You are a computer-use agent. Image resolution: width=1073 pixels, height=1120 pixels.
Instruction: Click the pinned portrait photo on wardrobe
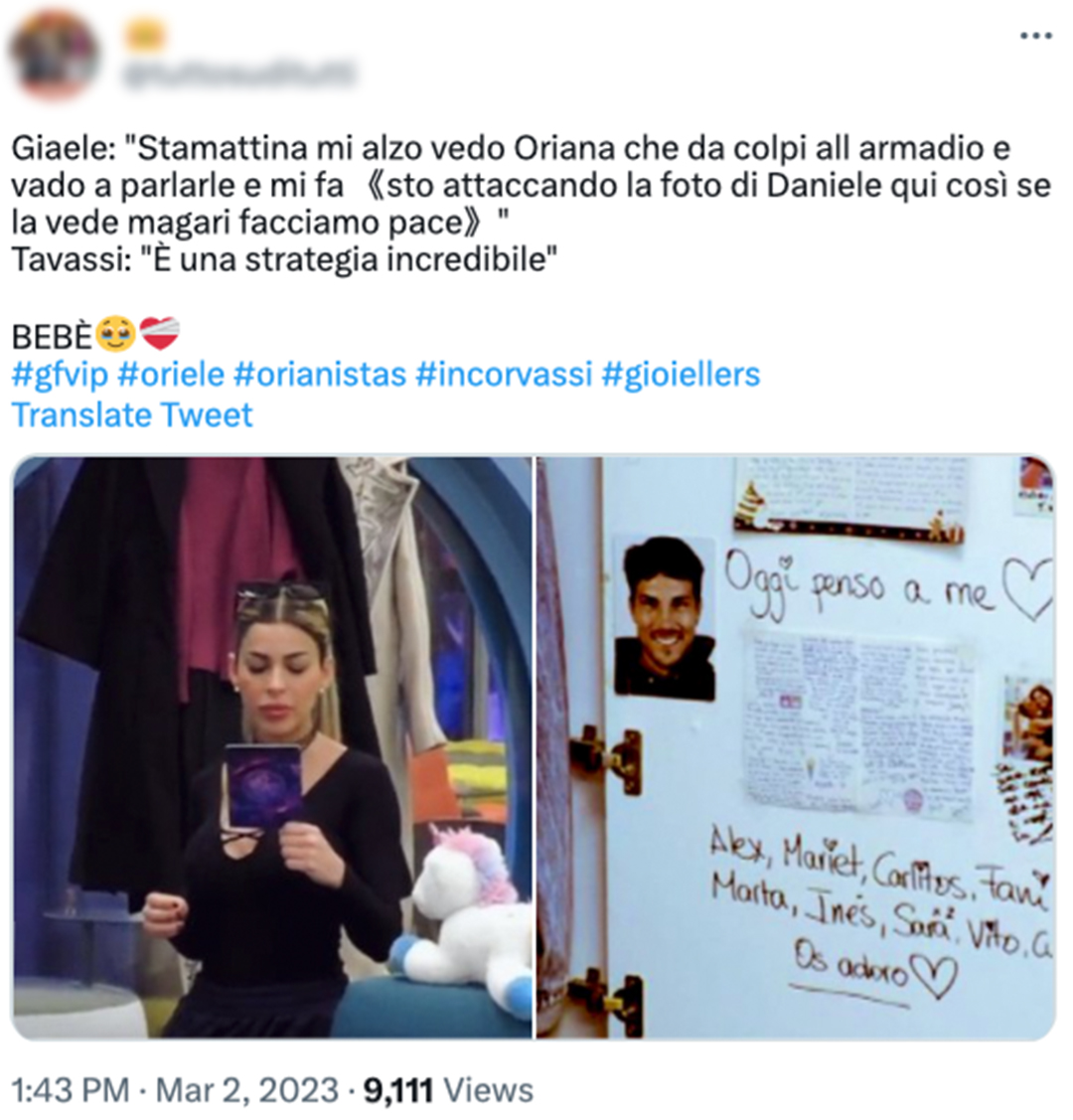(x=665, y=618)
